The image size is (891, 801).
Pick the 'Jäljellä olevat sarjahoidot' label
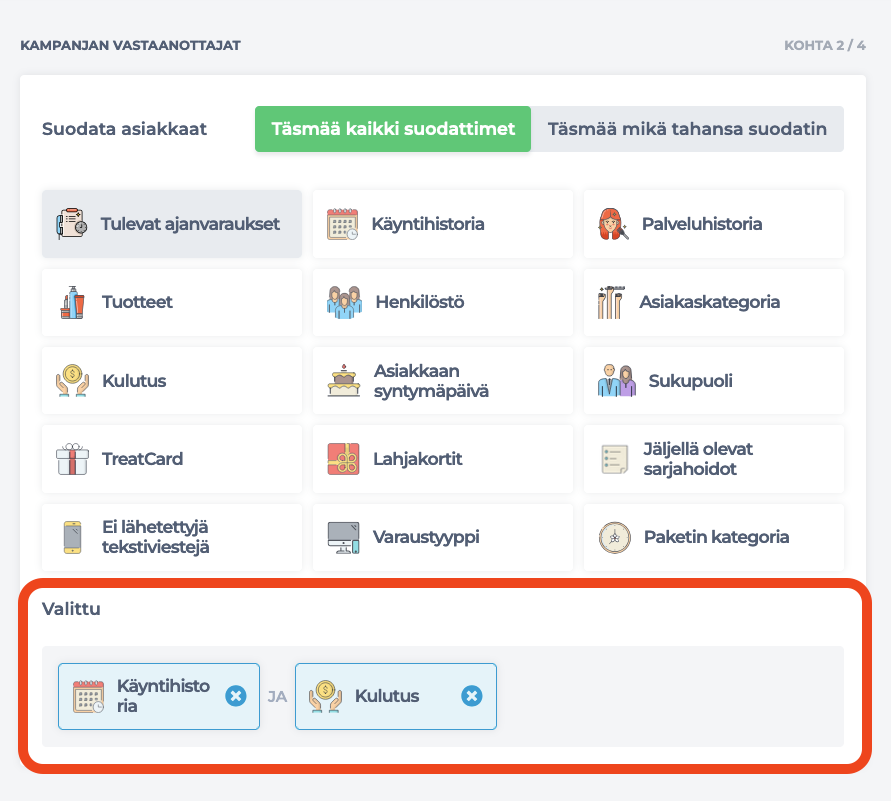(x=698, y=459)
